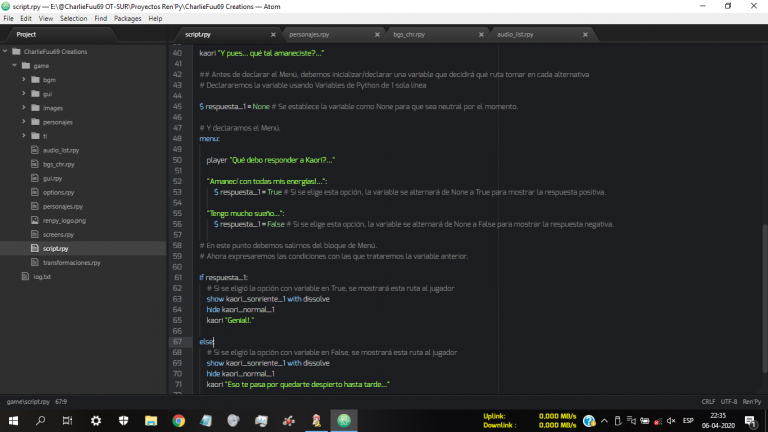768x432 pixels.
Task: Open the Selection menu
Action: (x=73, y=18)
